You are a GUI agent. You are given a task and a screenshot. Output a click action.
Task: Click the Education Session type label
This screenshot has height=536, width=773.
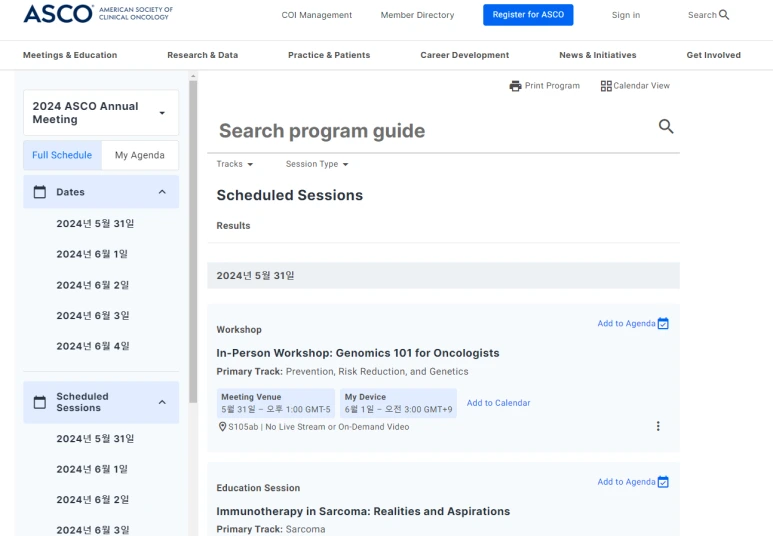[x=258, y=488]
